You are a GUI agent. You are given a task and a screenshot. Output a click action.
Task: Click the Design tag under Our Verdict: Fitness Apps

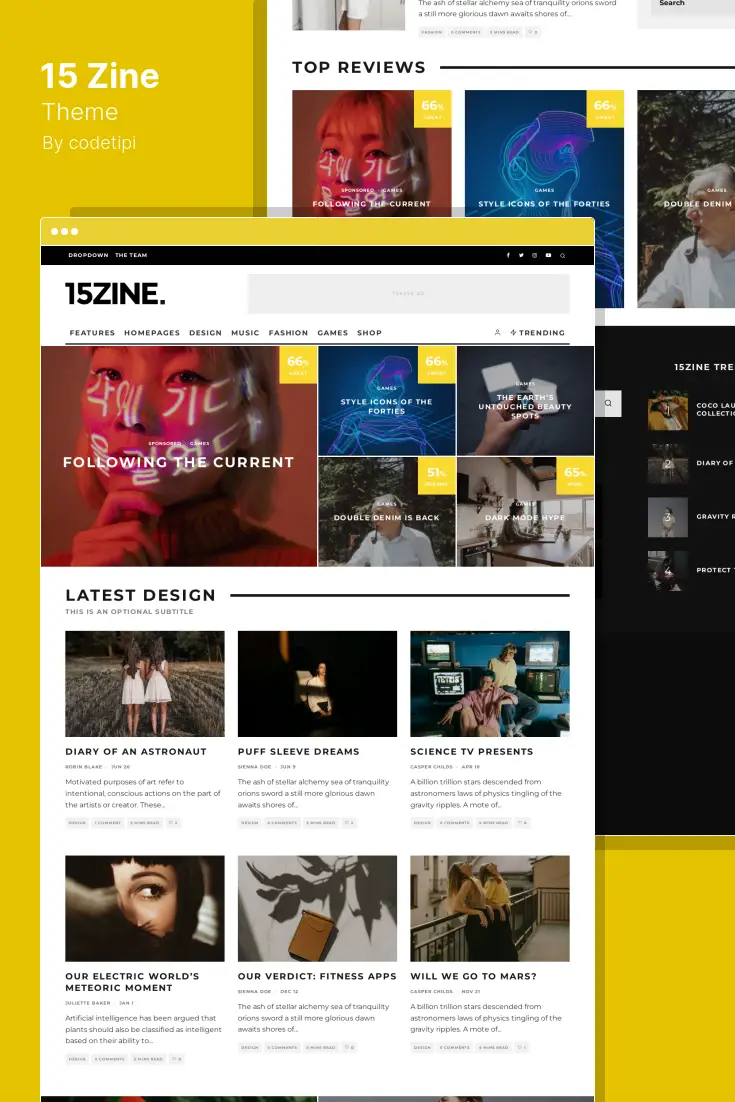click(250, 1047)
